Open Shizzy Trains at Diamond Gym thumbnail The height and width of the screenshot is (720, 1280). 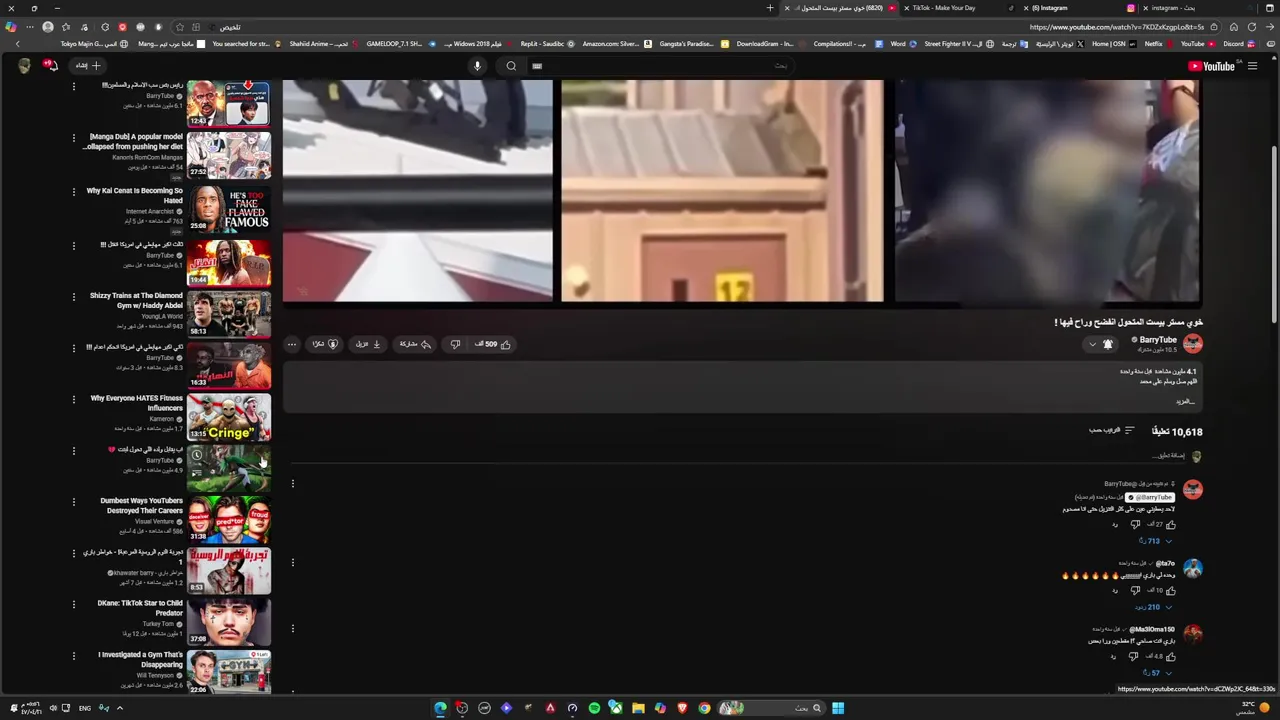click(229, 314)
